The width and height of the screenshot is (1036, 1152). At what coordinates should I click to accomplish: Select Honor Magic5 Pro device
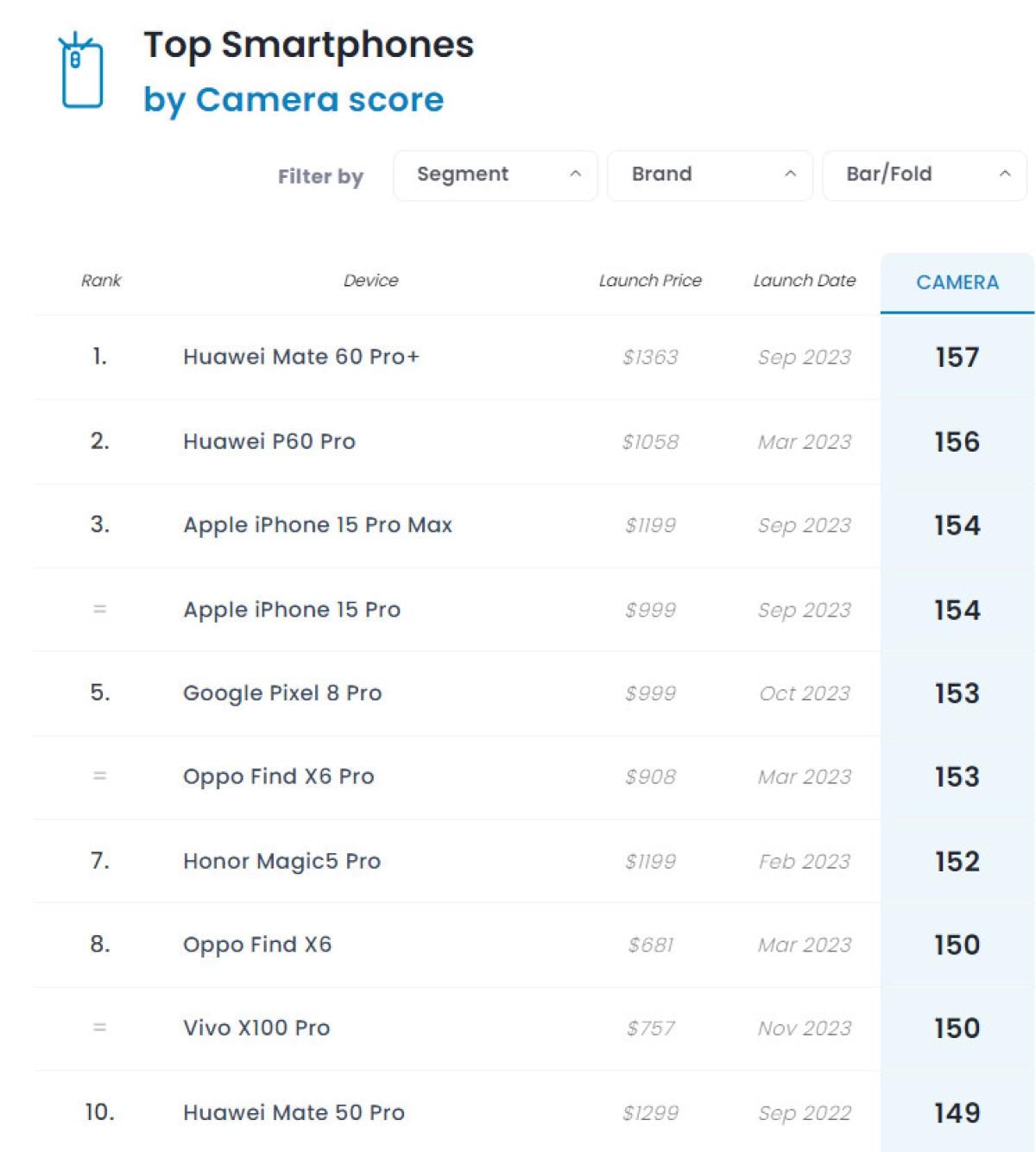click(x=281, y=861)
